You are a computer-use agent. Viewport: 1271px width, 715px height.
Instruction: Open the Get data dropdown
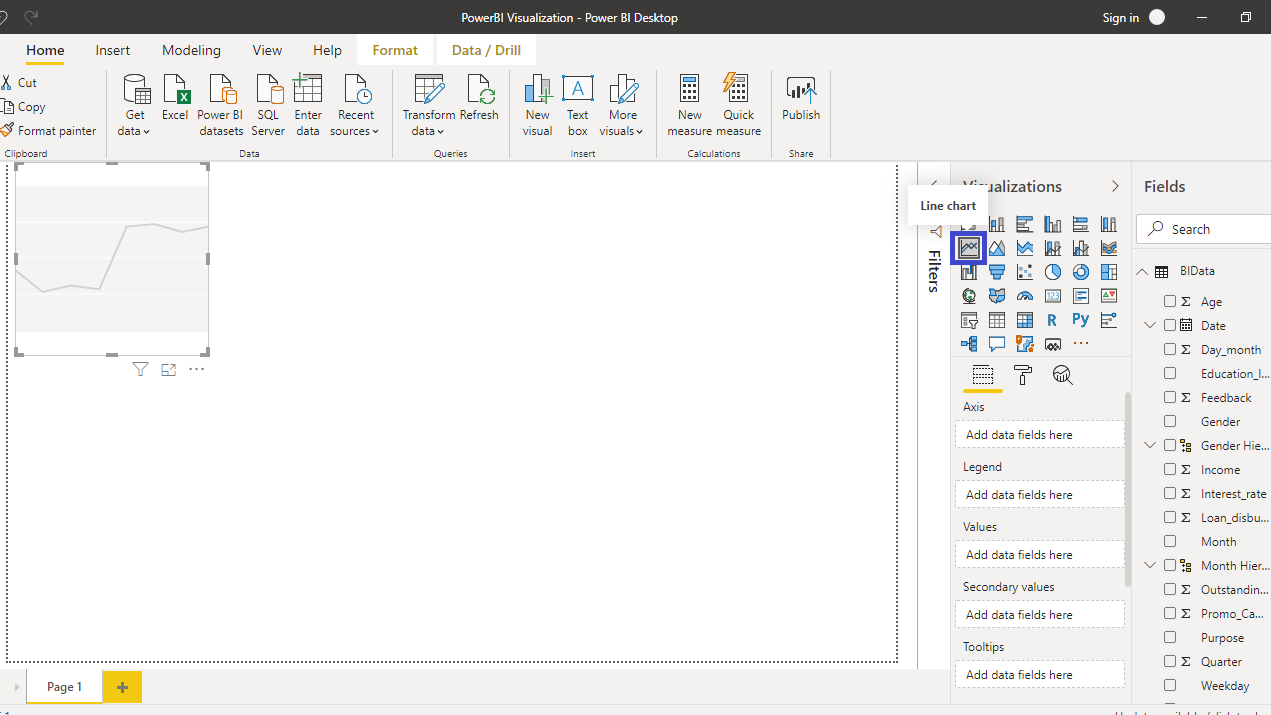(x=135, y=105)
